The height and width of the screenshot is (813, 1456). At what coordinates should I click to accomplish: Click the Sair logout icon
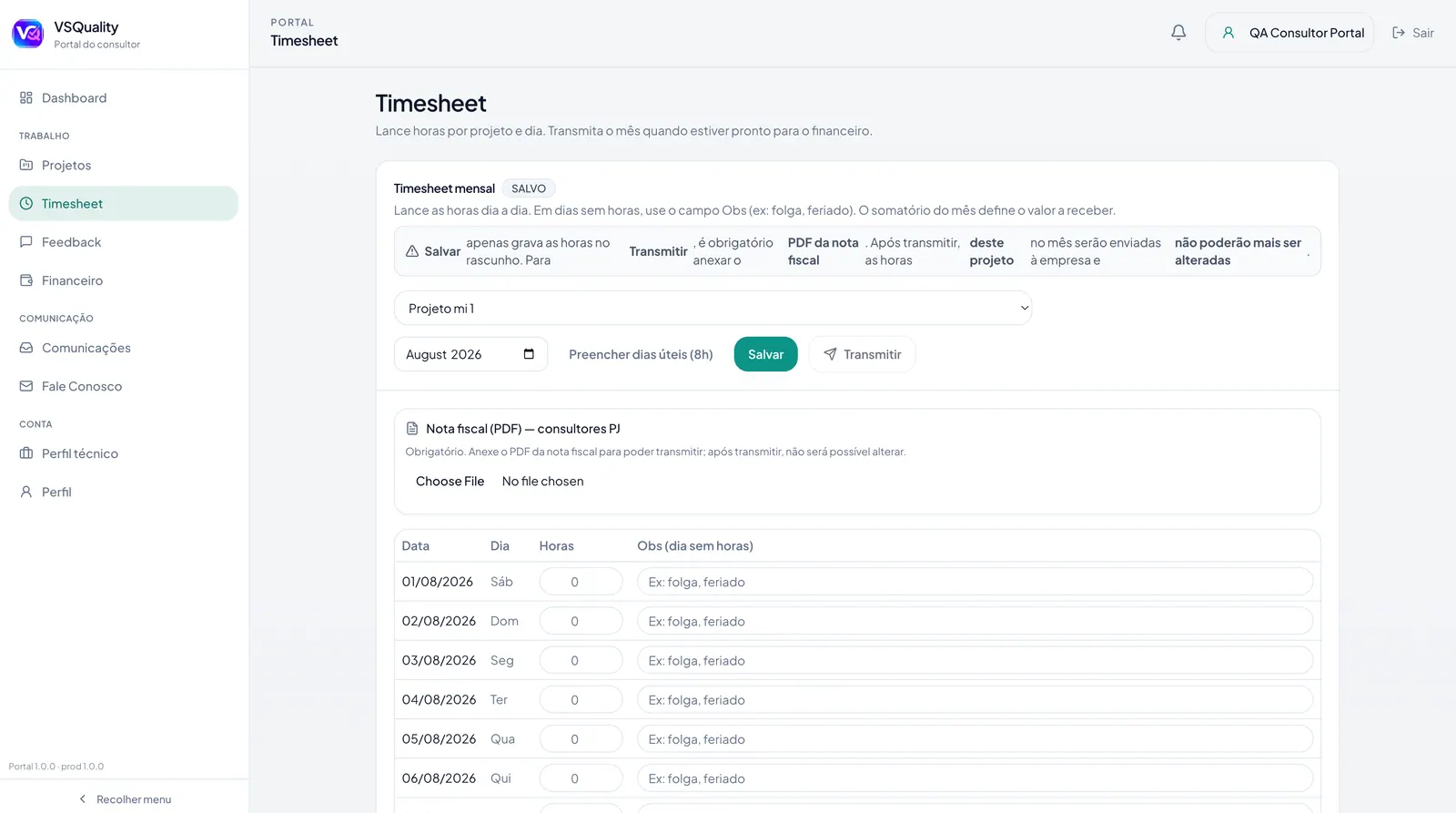click(1399, 33)
